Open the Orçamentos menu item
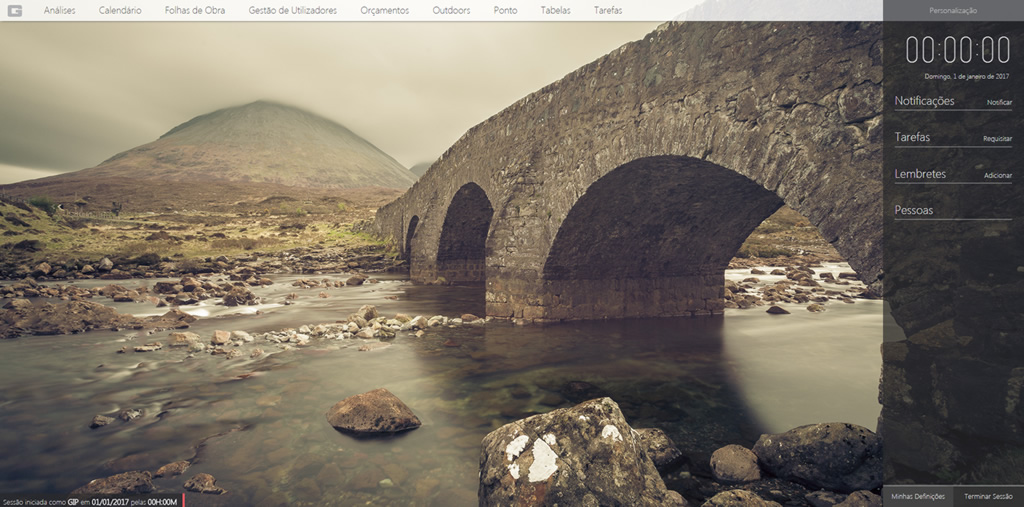This screenshot has width=1024, height=507. [385, 10]
